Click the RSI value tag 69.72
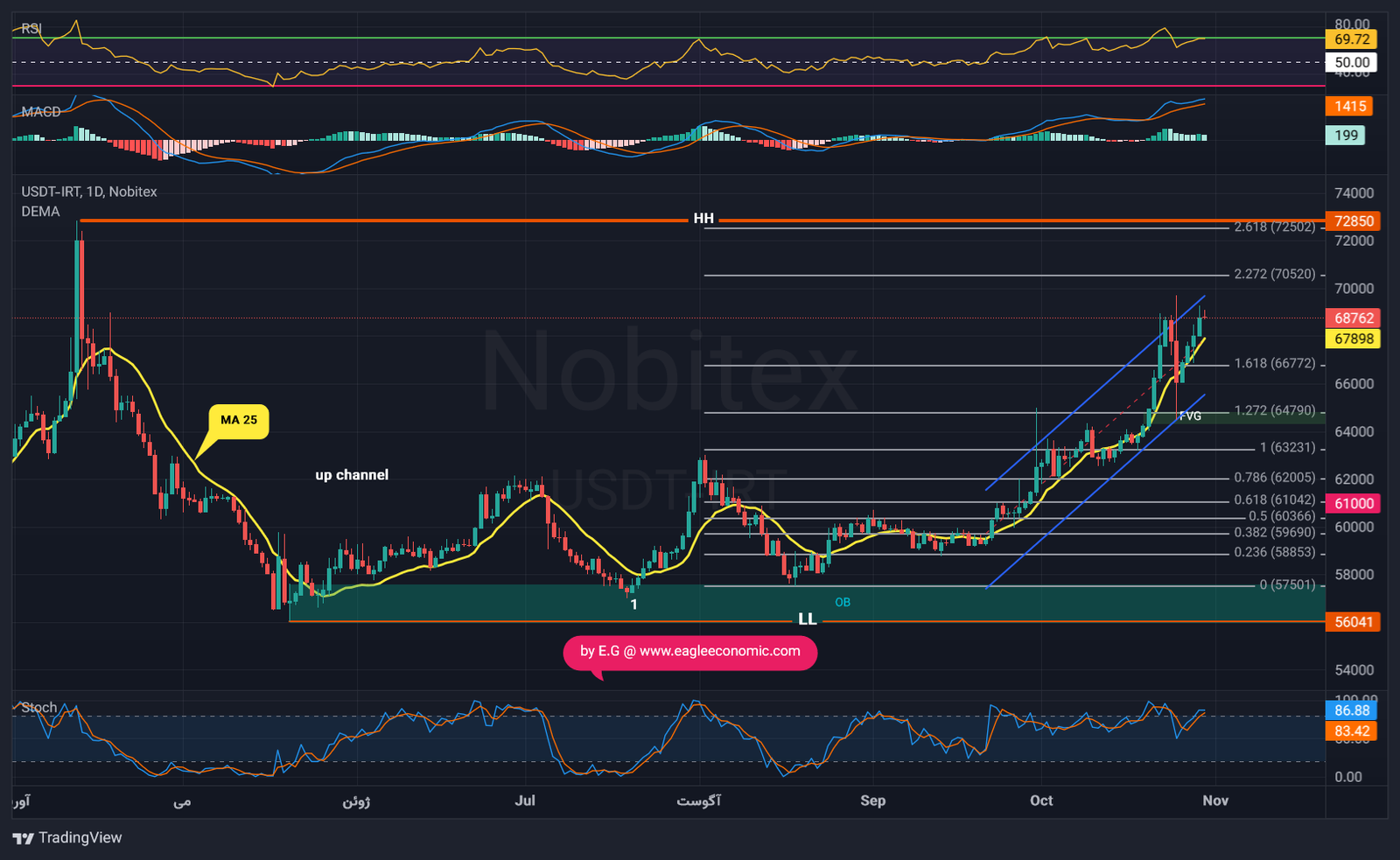Viewport: 1400px width, 860px height. pos(1352,39)
